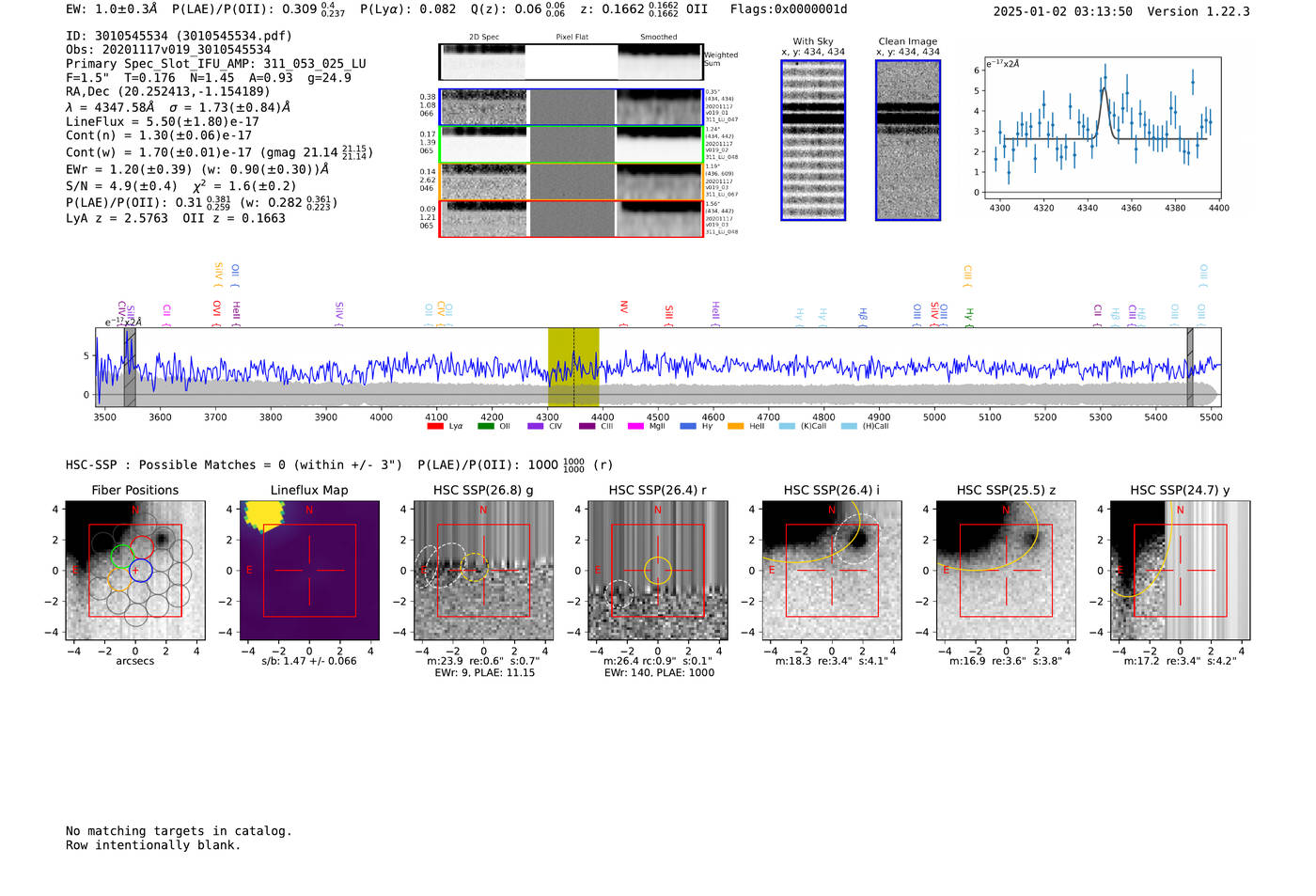Click the Smoothed column header
Viewport: 1316px width, 896px height.
tap(659, 37)
